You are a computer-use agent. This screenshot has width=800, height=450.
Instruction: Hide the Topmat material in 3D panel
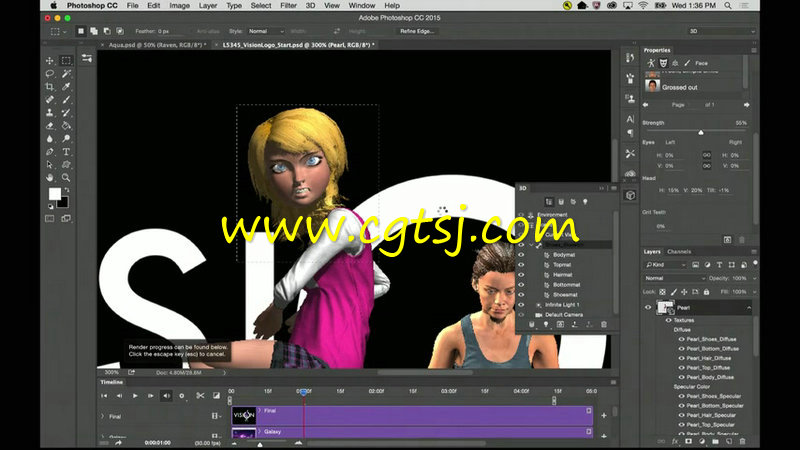pyautogui.click(x=521, y=265)
